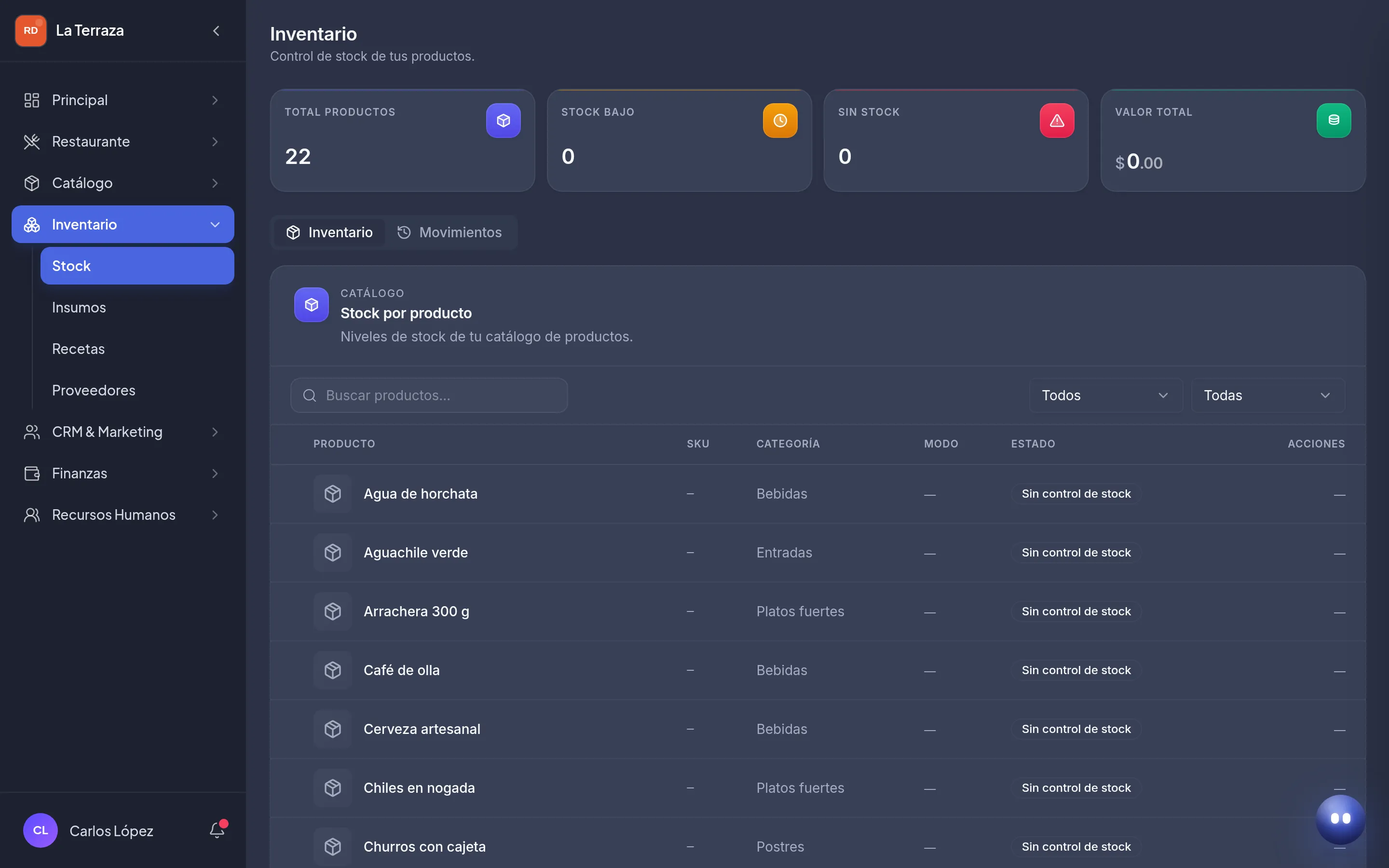The height and width of the screenshot is (868, 1389).
Task: Open Stock submenu item
Action: [137, 266]
